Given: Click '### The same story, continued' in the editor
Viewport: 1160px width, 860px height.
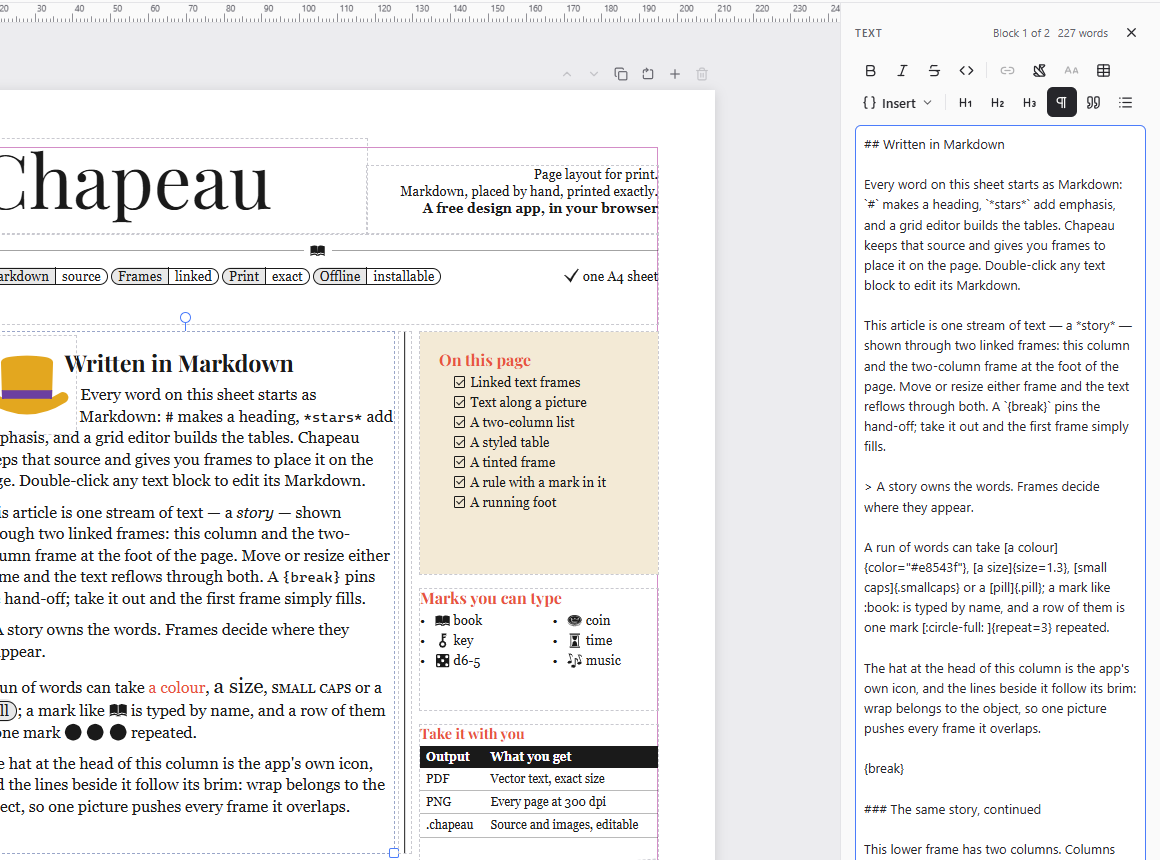Looking at the screenshot, I should tap(952, 809).
